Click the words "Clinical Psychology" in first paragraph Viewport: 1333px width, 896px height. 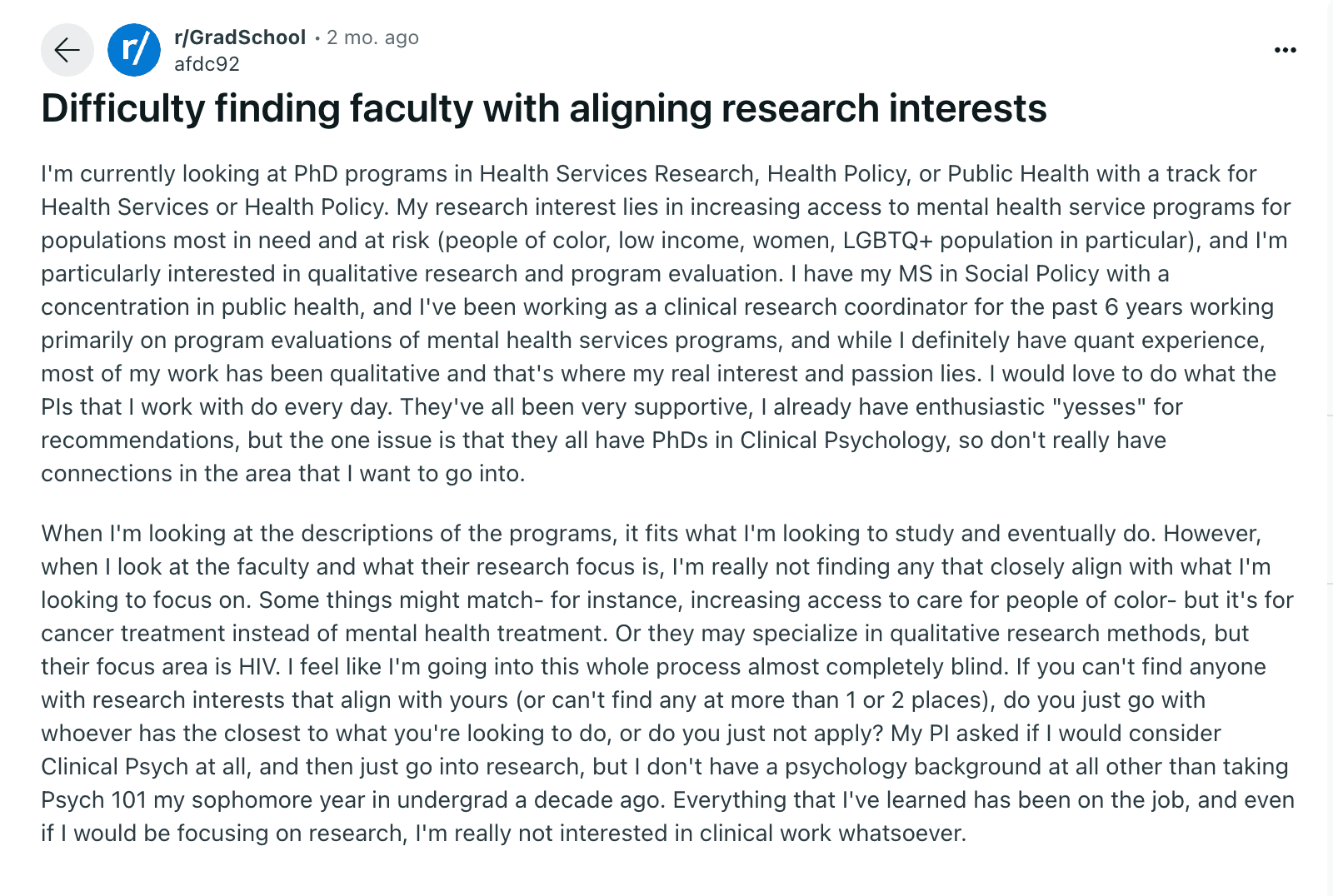pos(843,440)
